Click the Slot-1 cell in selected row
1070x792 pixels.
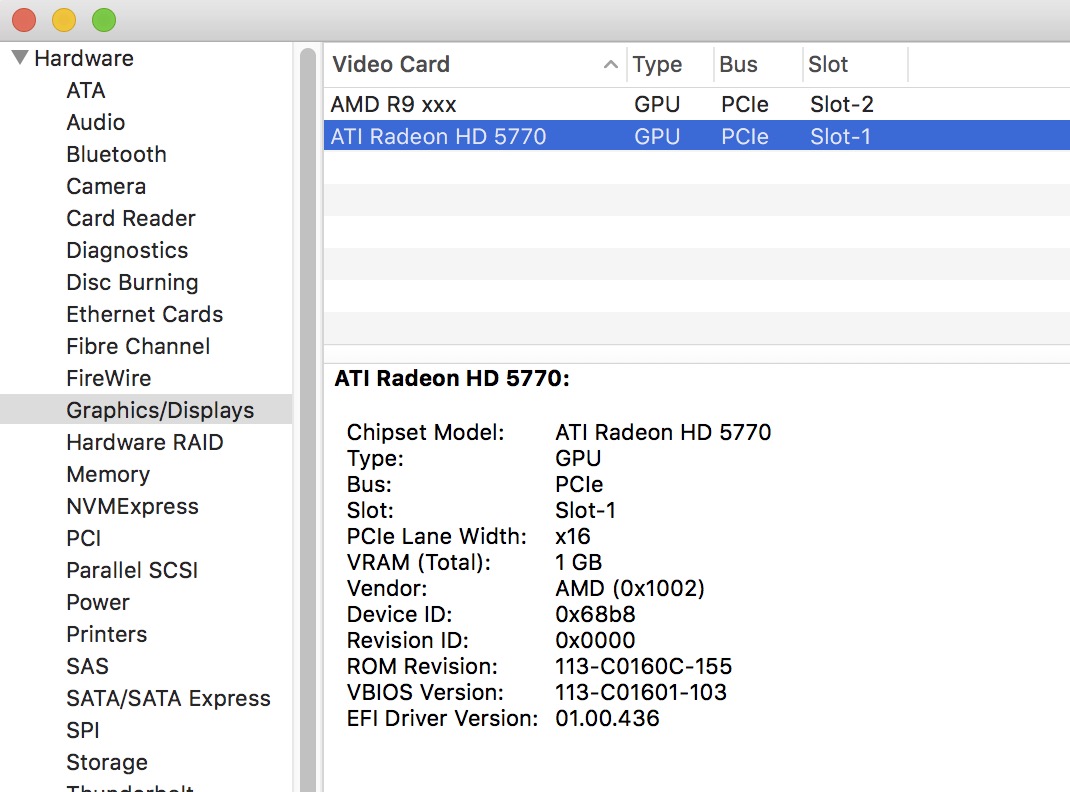click(840, 136)
